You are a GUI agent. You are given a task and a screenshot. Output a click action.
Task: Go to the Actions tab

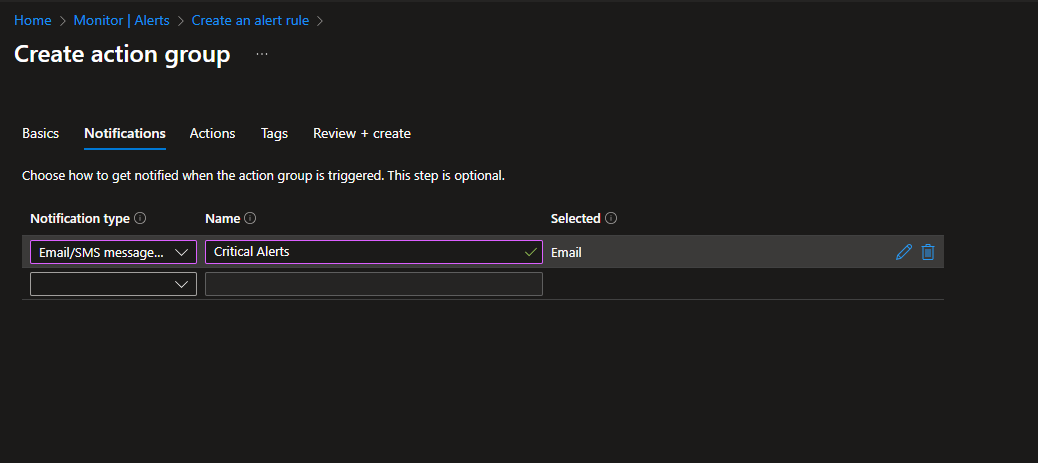tap(212, 133)
